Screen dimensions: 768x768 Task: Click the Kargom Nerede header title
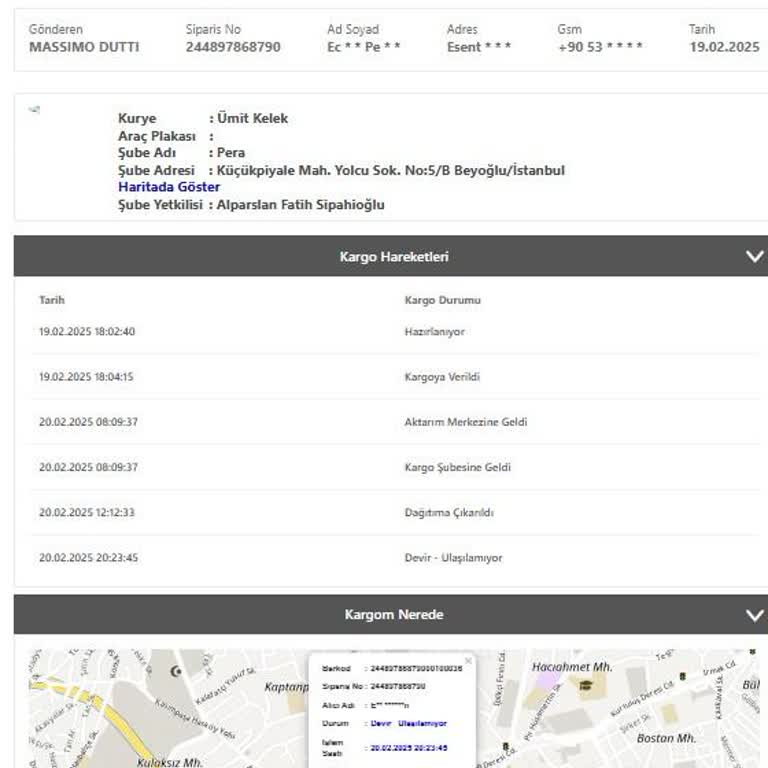[x=394, y=615]
